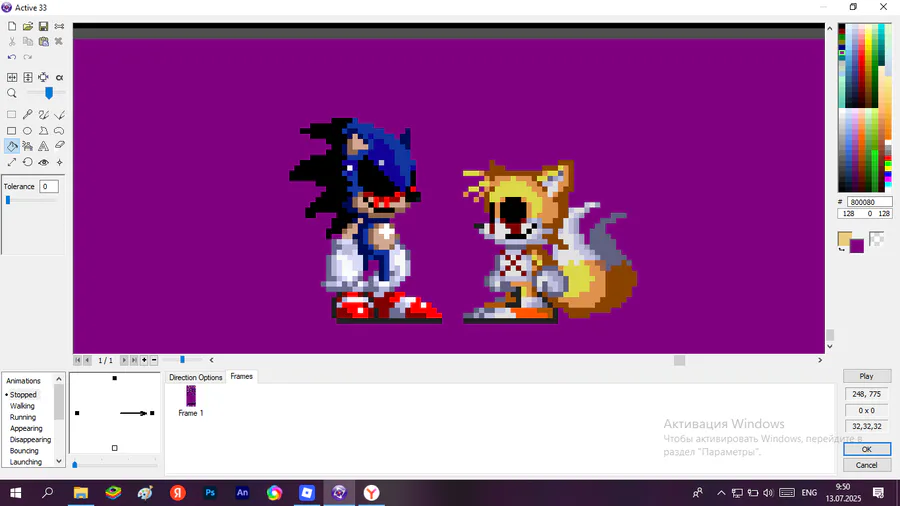Select the Color Picker eyedropper tool

[x=28, y=115]
